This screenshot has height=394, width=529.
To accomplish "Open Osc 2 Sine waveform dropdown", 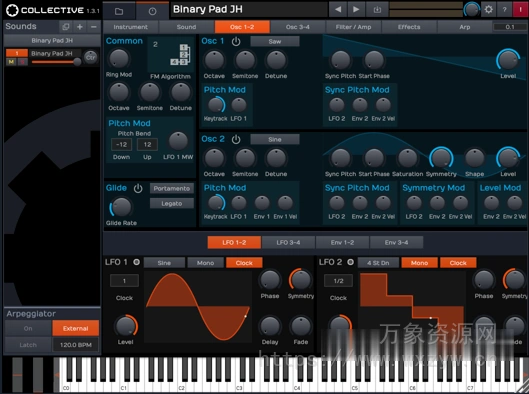I will 275,139.
